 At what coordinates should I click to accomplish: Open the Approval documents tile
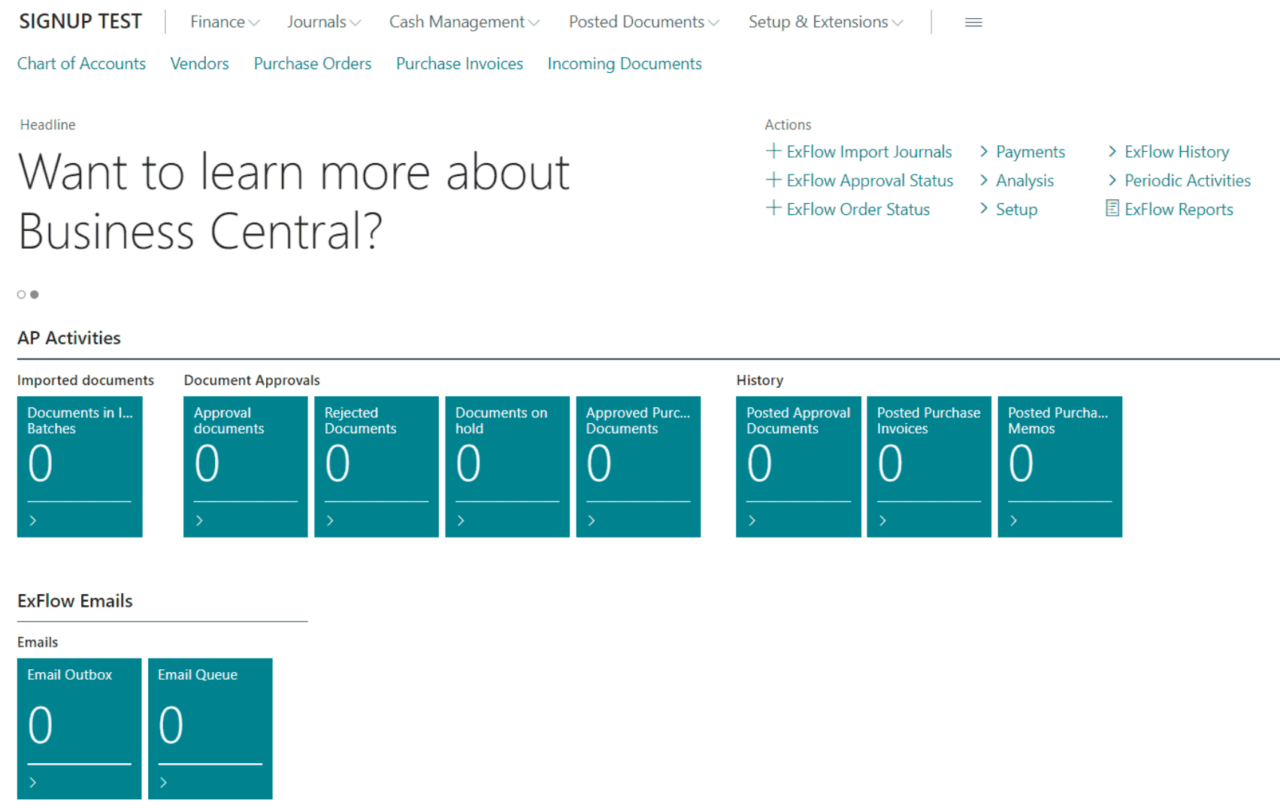[246, 467]
